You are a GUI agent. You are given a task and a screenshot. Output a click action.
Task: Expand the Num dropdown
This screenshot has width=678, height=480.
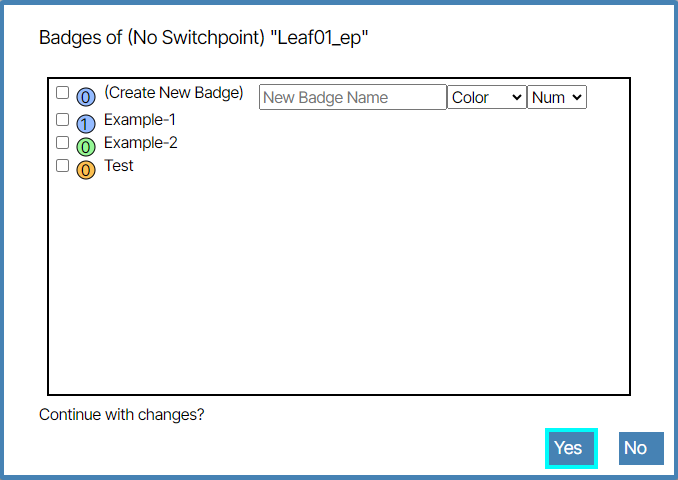[x=556, y=97]
